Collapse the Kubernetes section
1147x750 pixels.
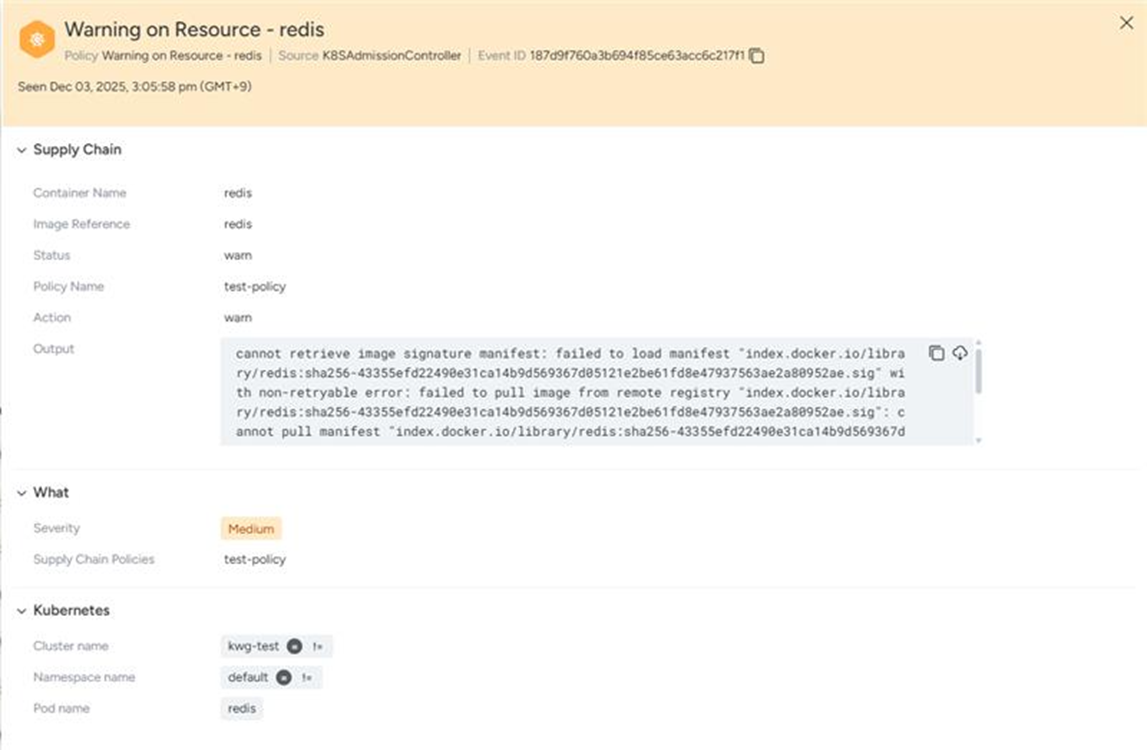[22, 611]
